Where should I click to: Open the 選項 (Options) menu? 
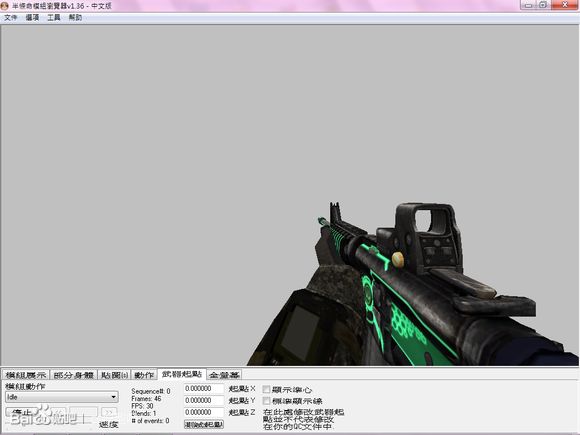coord(32,17)
